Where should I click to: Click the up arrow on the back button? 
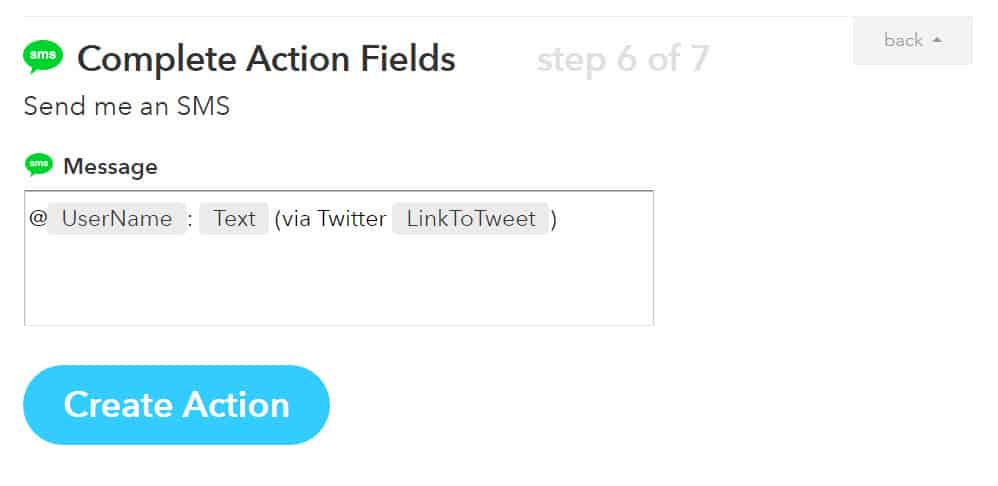[937, 41]
